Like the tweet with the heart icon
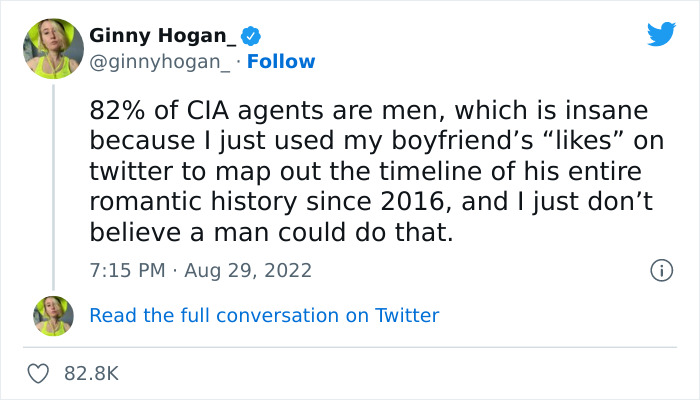The width and height of the screenshot is (700, 400). [x=40, y=373]
